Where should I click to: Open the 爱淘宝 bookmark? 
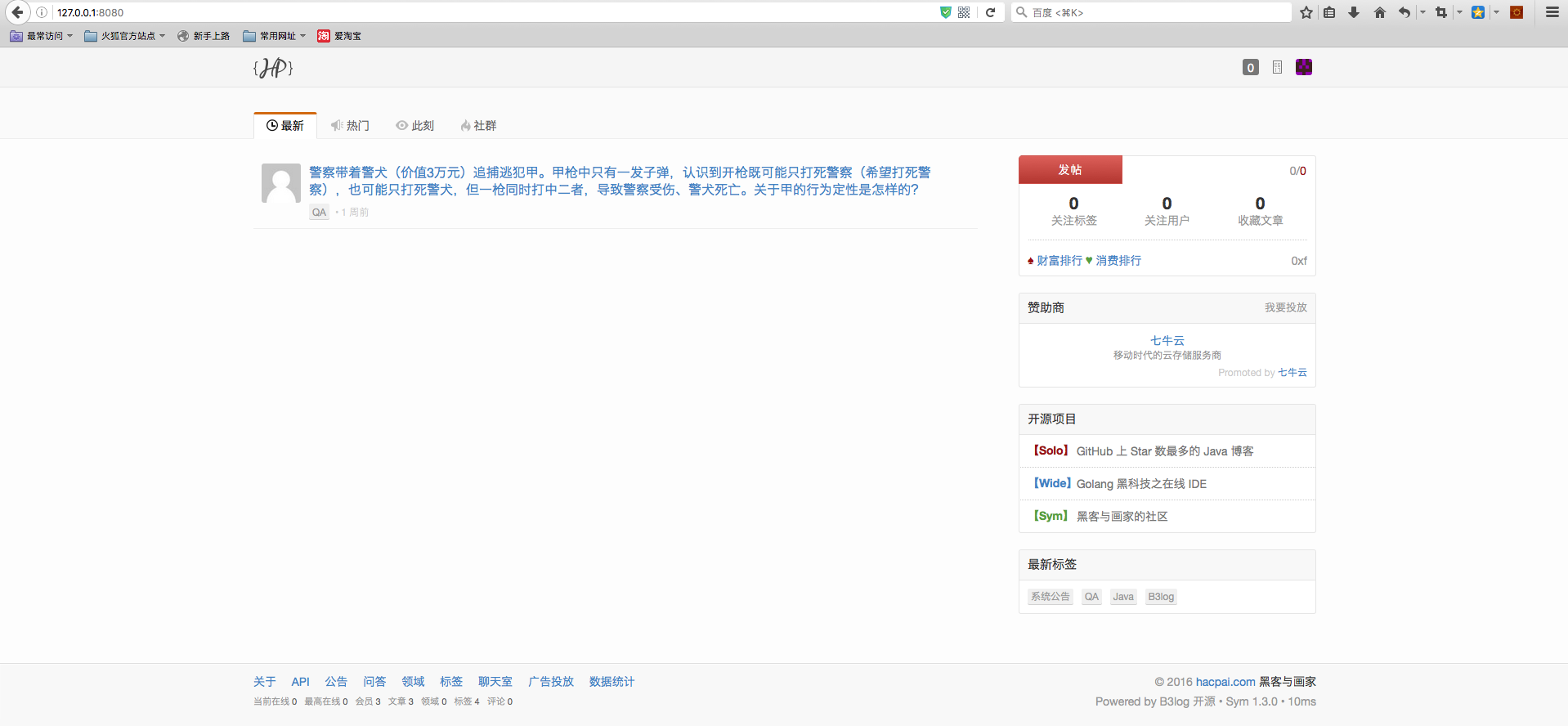339,36
